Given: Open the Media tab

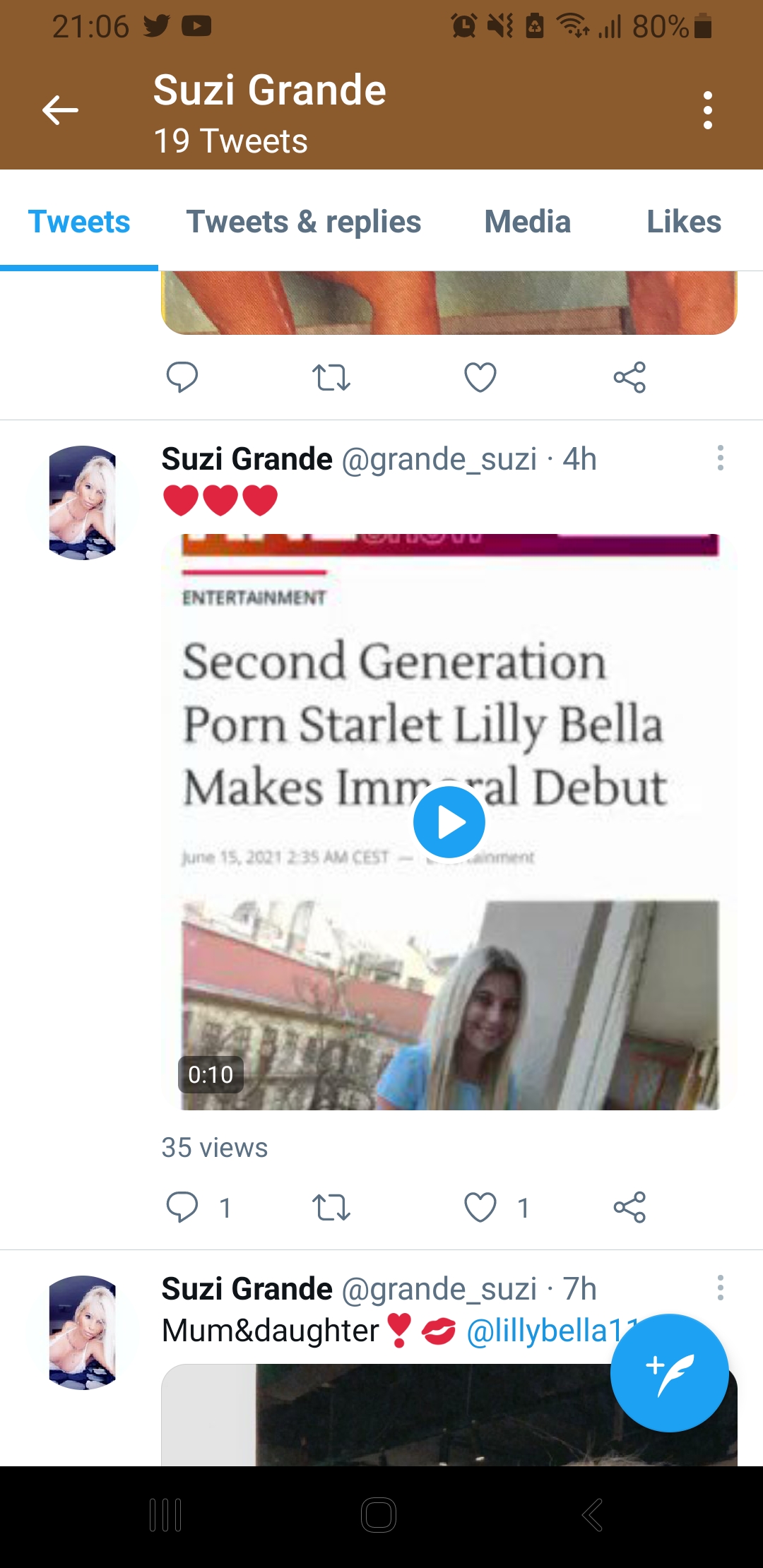Looking at the screenshot, I should pos(528,222).
